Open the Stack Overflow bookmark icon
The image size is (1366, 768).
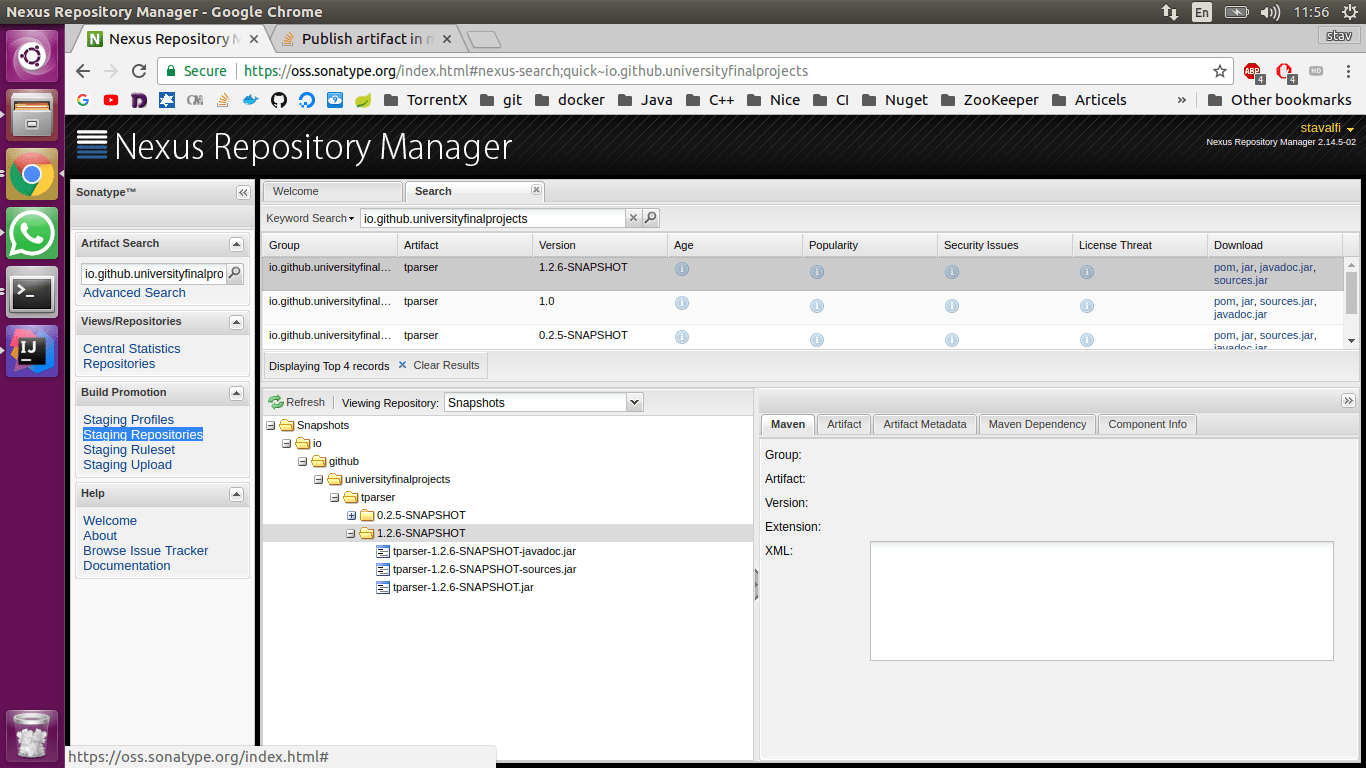point(223,100)
